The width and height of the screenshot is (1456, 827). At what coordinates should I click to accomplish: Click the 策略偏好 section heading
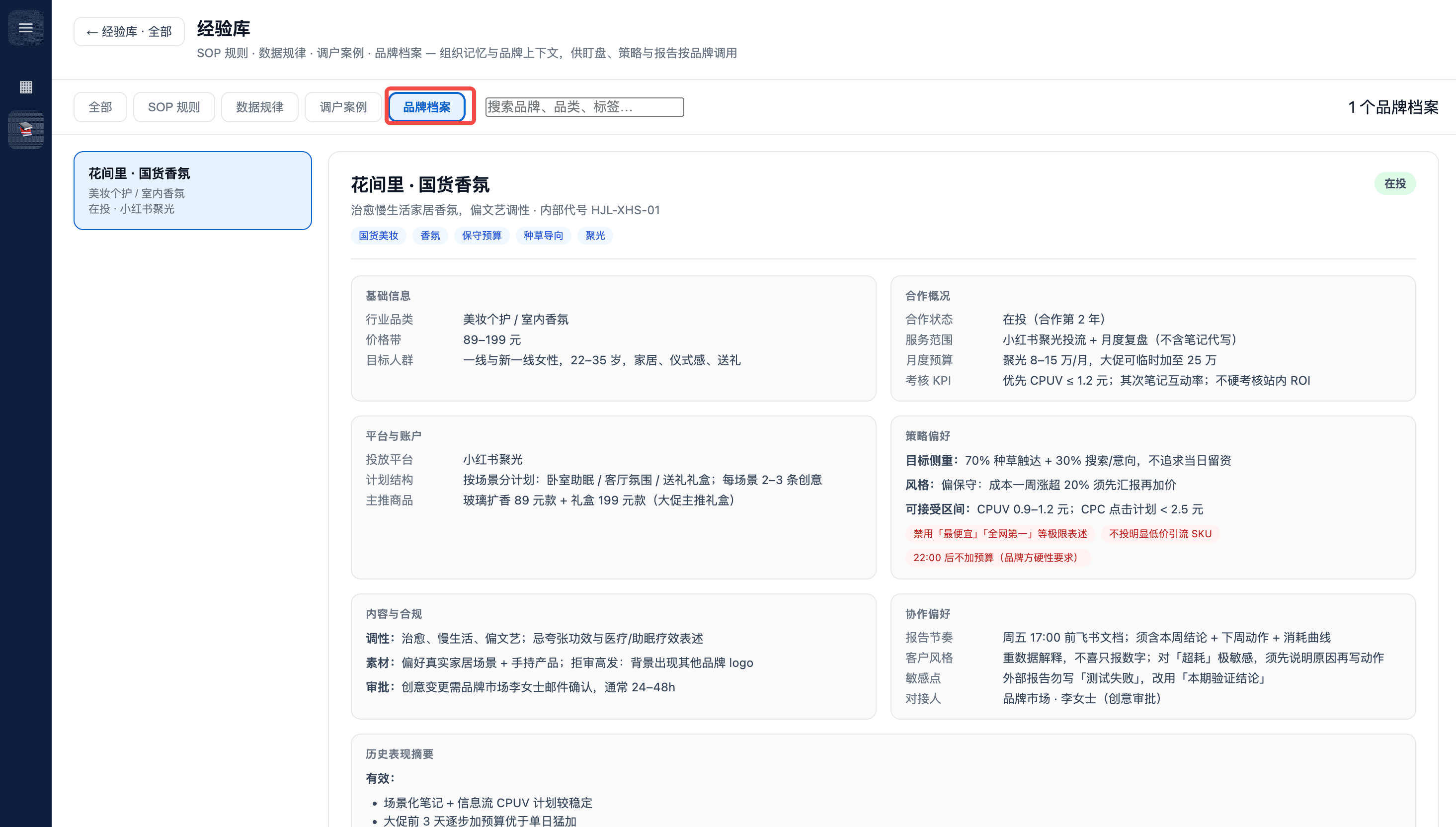point(927,436)
